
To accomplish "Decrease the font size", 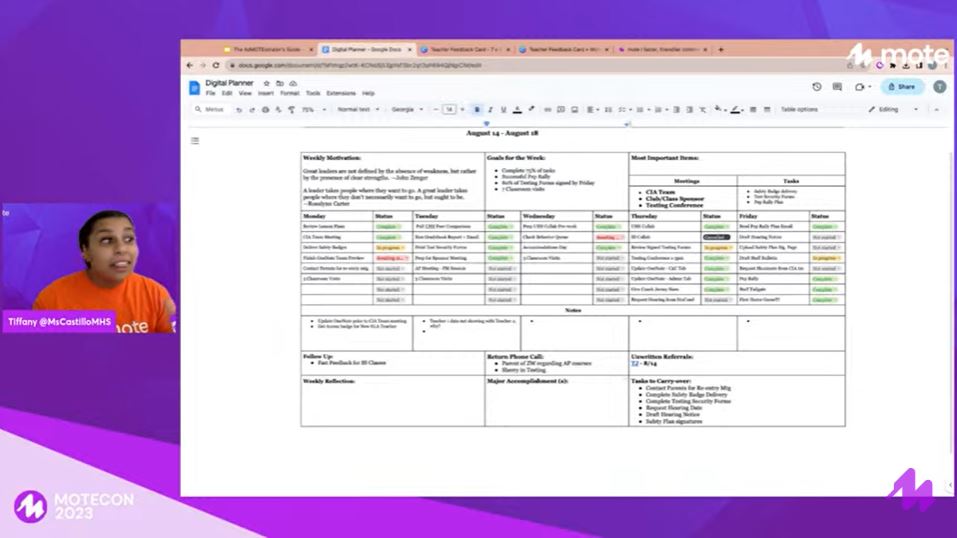I will click(436, 110).
